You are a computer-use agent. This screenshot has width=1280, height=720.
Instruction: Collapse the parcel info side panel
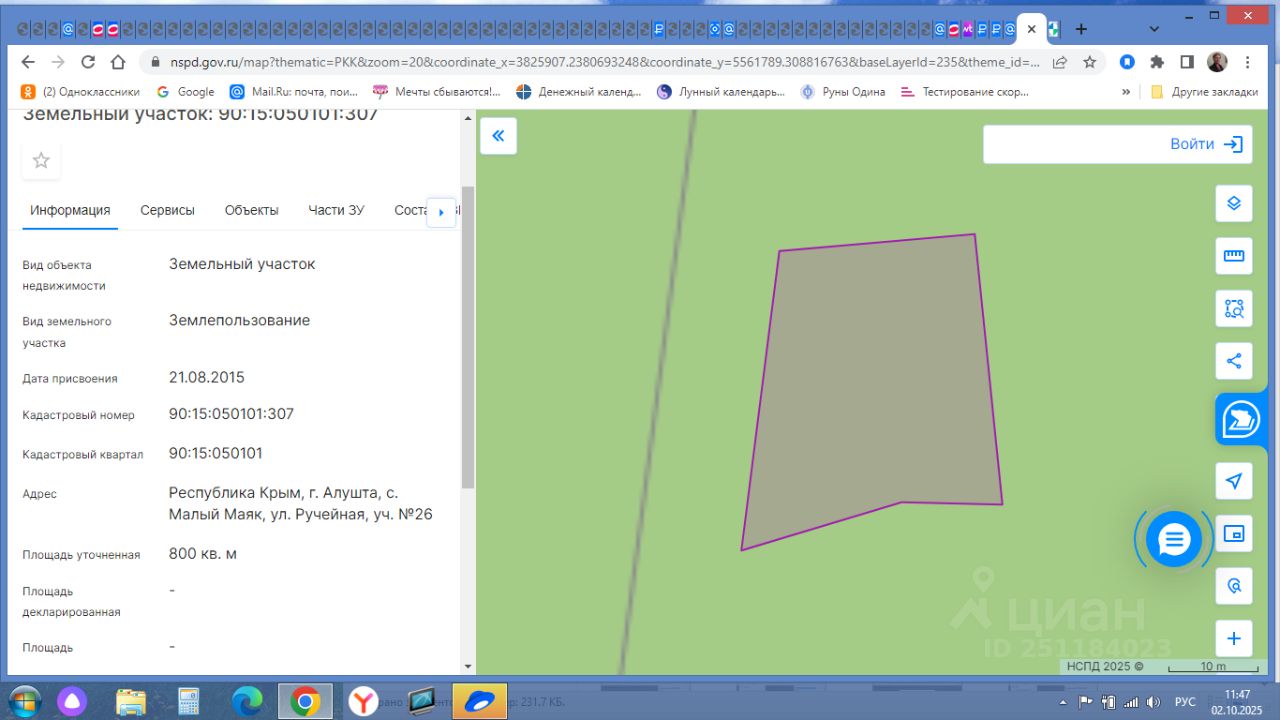(498, 136)
